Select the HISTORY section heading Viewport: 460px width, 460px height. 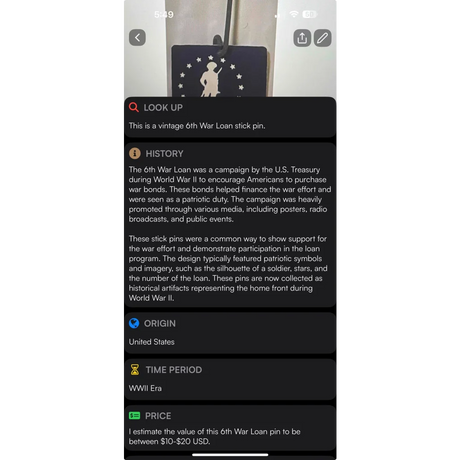[x=164, y=154]
